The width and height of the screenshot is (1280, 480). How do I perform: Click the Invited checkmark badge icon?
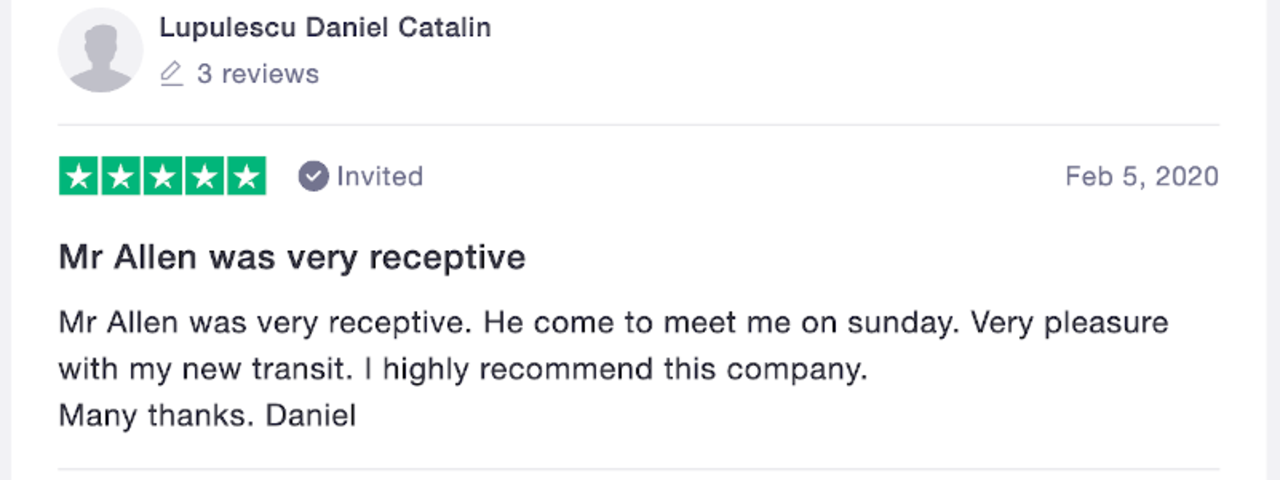point(313,177)
